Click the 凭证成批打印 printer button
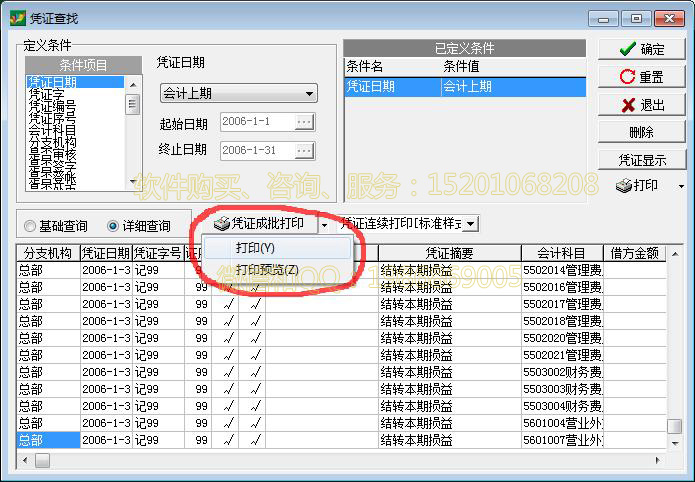The height and width of the screenshot is (482, 695). (x=259, y=224)
